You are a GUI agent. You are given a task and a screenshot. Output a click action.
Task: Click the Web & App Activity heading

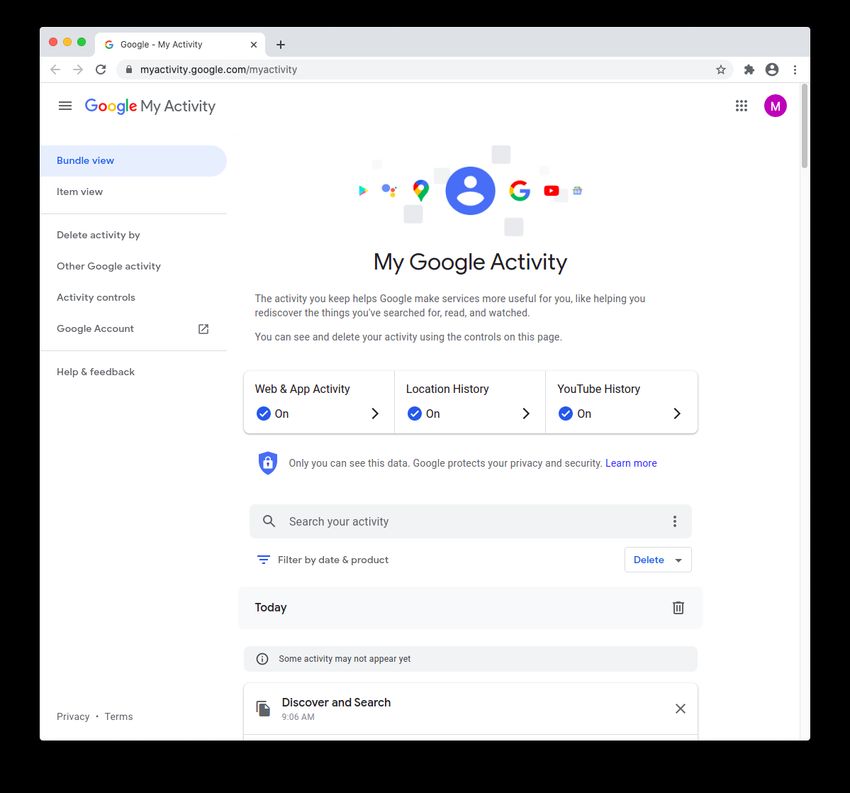point(302,389)
